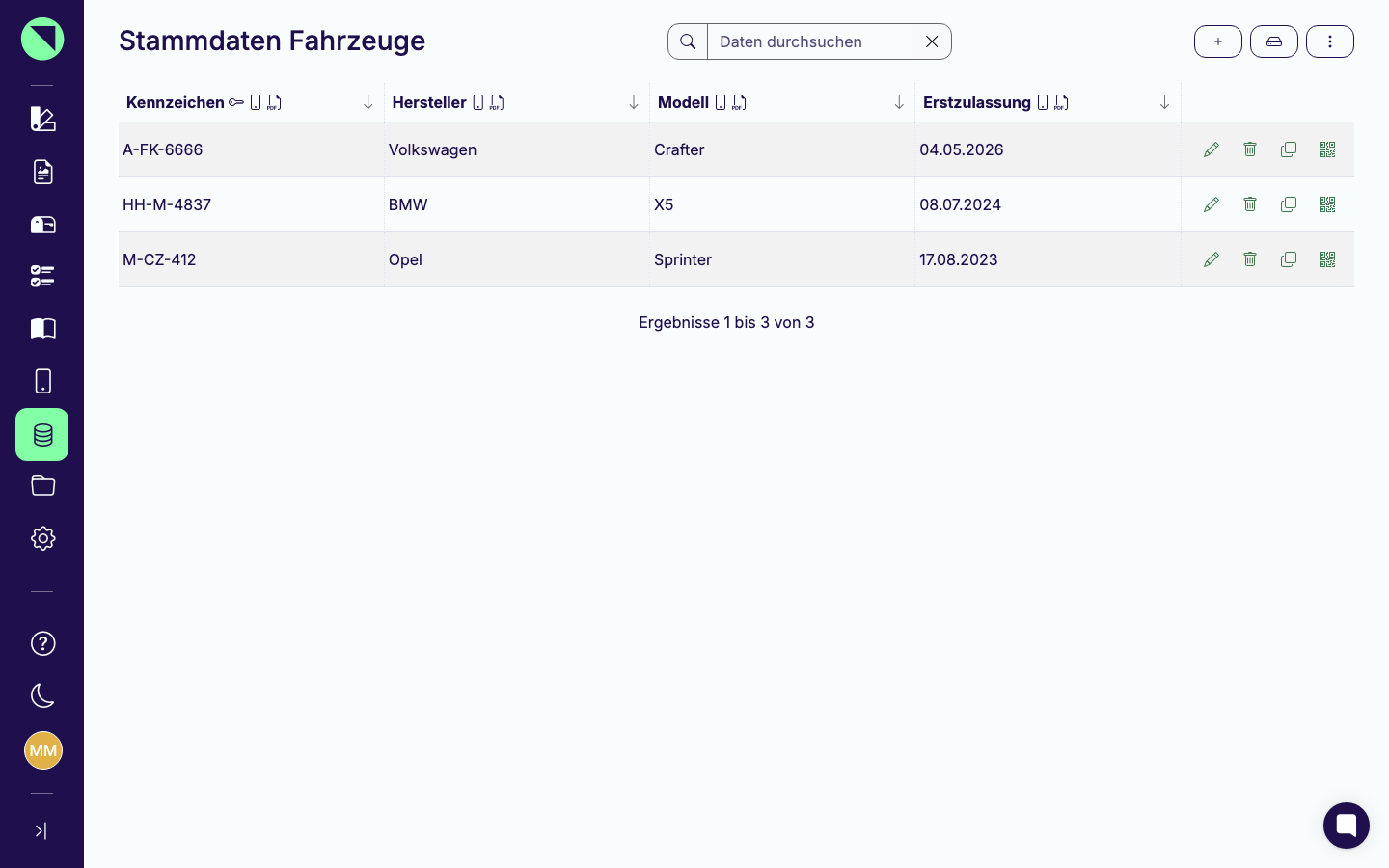Show QR code for A-FK-6666
The height and width of the screenshot is (868, 1389).
click(x=1327, y=149)
